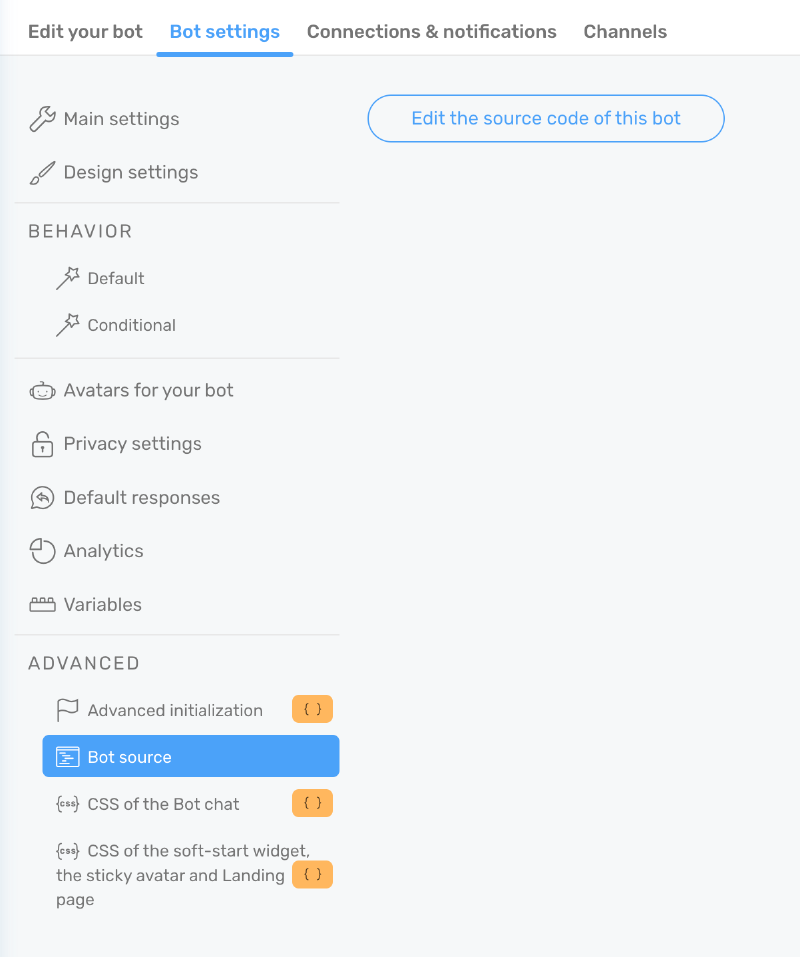Image resolution: width=800 pixels, height=957 pixels.
Task: Open Avatars via the robot icon
Action: 41,390
